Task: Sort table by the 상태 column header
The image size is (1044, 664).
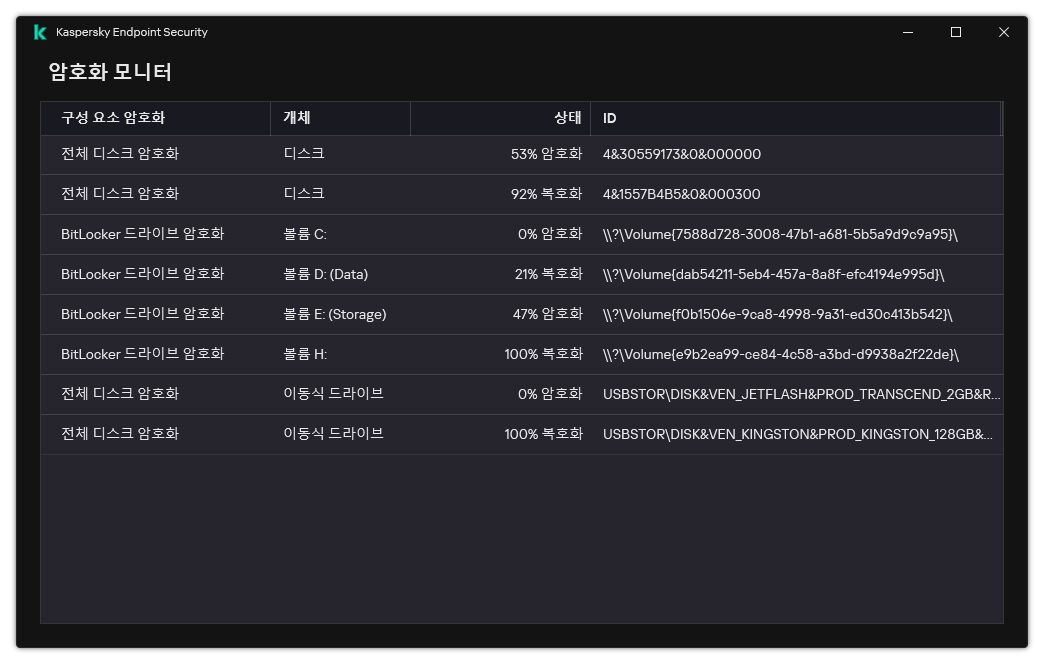Action: pos(569,118)
